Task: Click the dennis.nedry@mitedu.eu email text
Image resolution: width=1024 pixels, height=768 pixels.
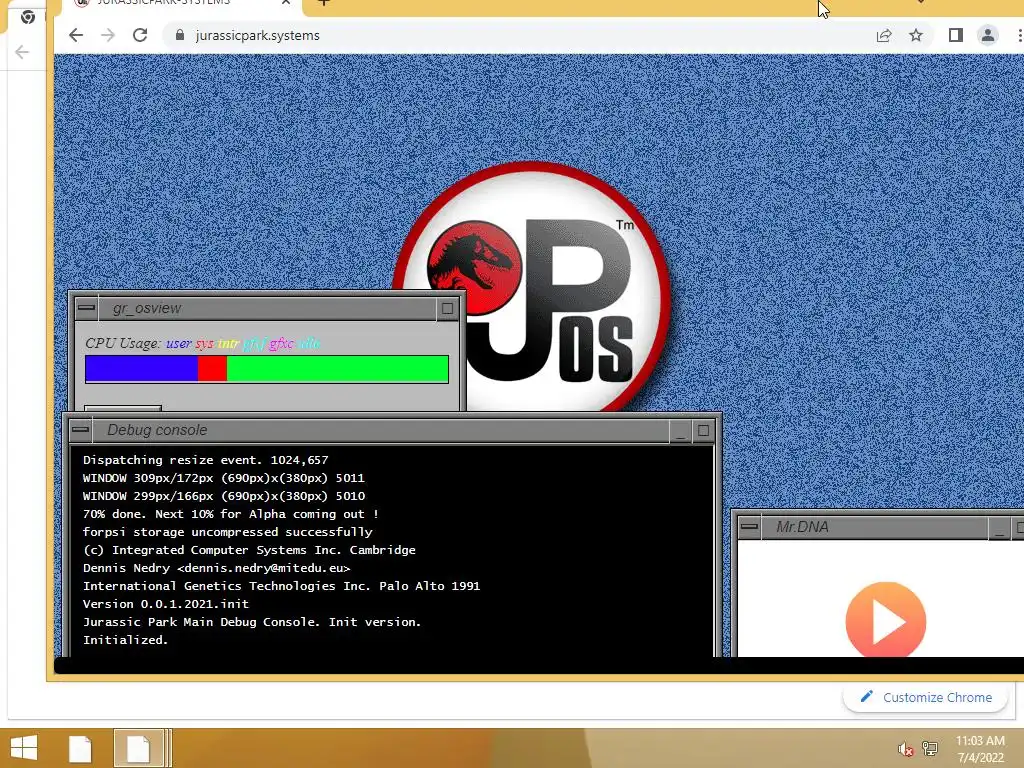Action: pos(264,568)
